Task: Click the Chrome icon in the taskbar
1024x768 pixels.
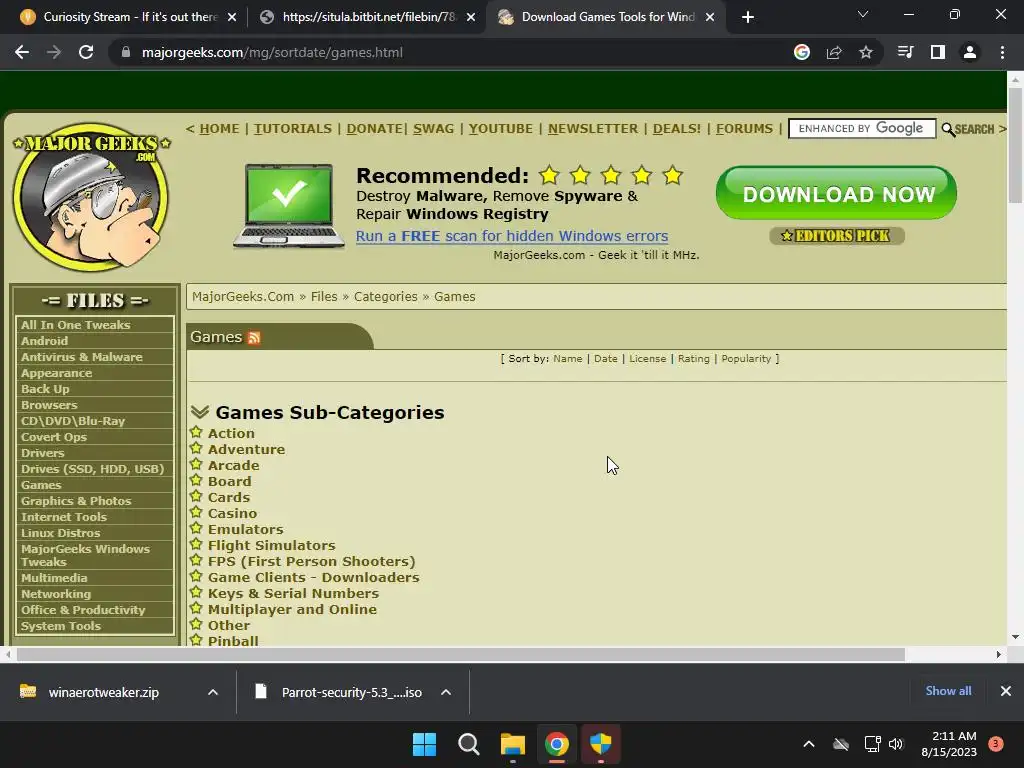Action: [x=557, y=744]
